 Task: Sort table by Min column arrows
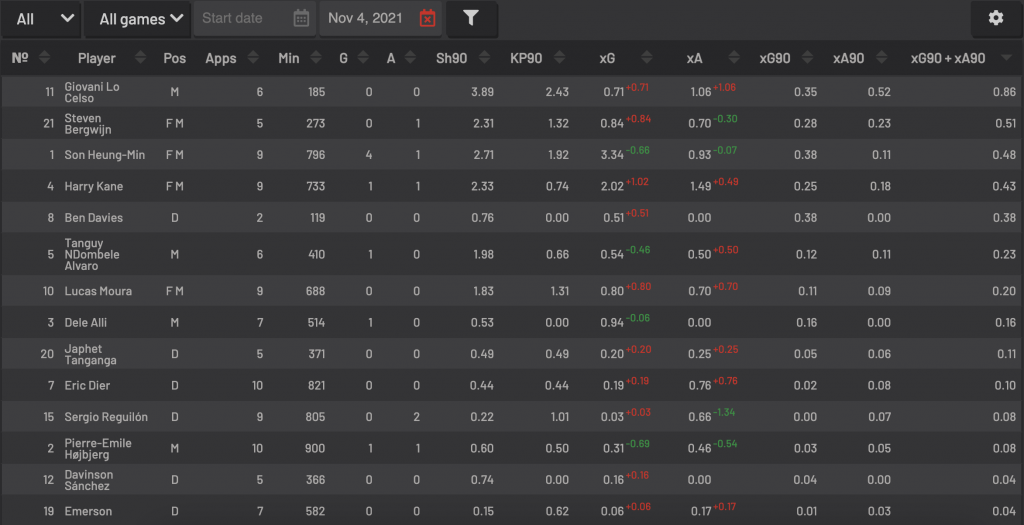click(x=316, y=57)
